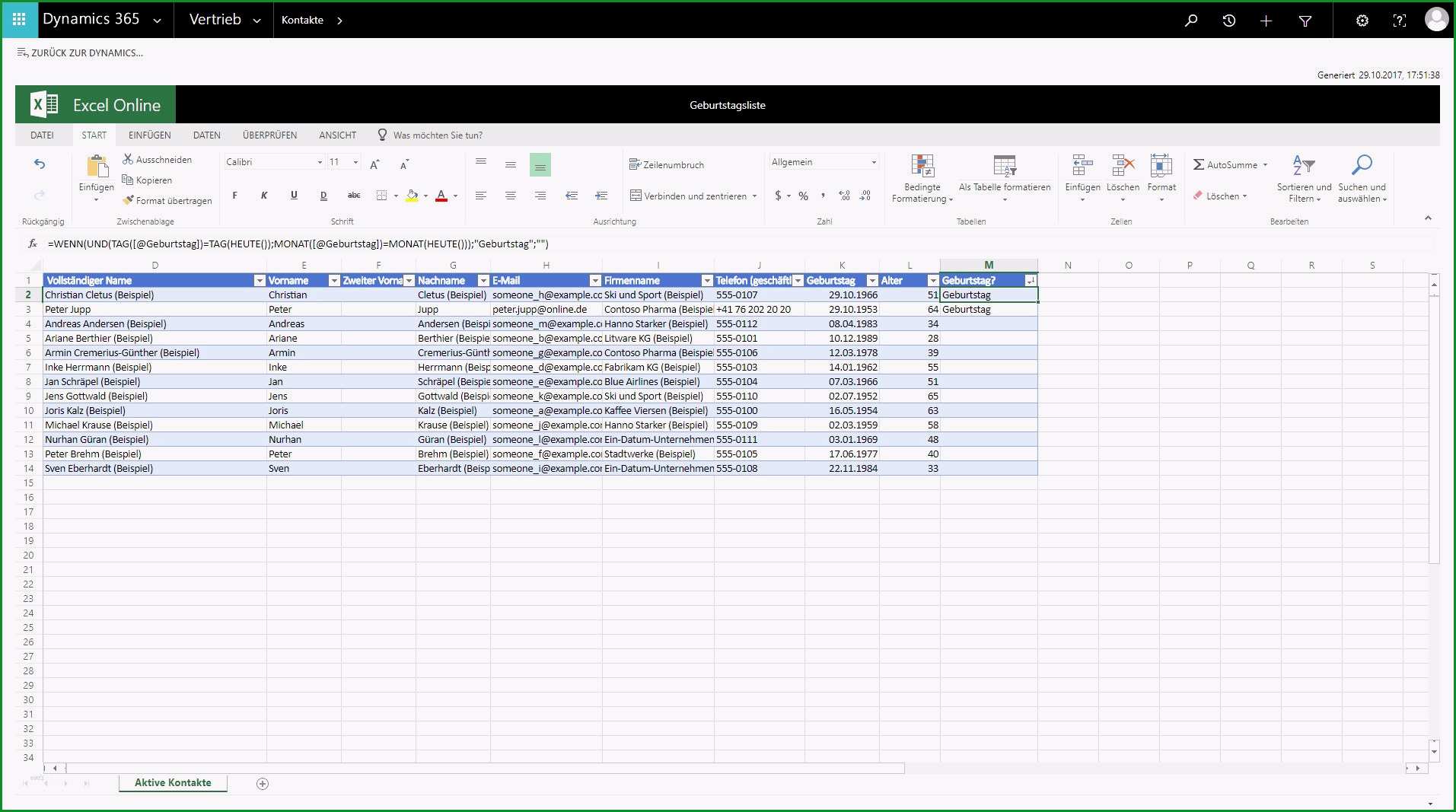Switch to the DATEN ribbon tab

tap(207, 135)
